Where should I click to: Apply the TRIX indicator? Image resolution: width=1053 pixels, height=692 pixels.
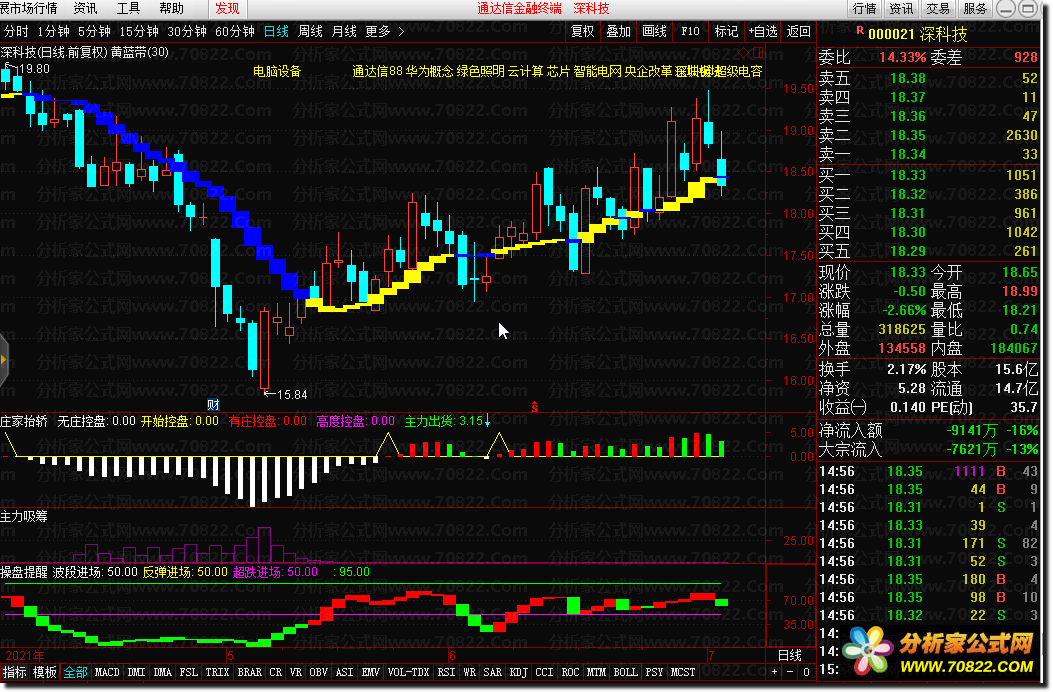218,673
